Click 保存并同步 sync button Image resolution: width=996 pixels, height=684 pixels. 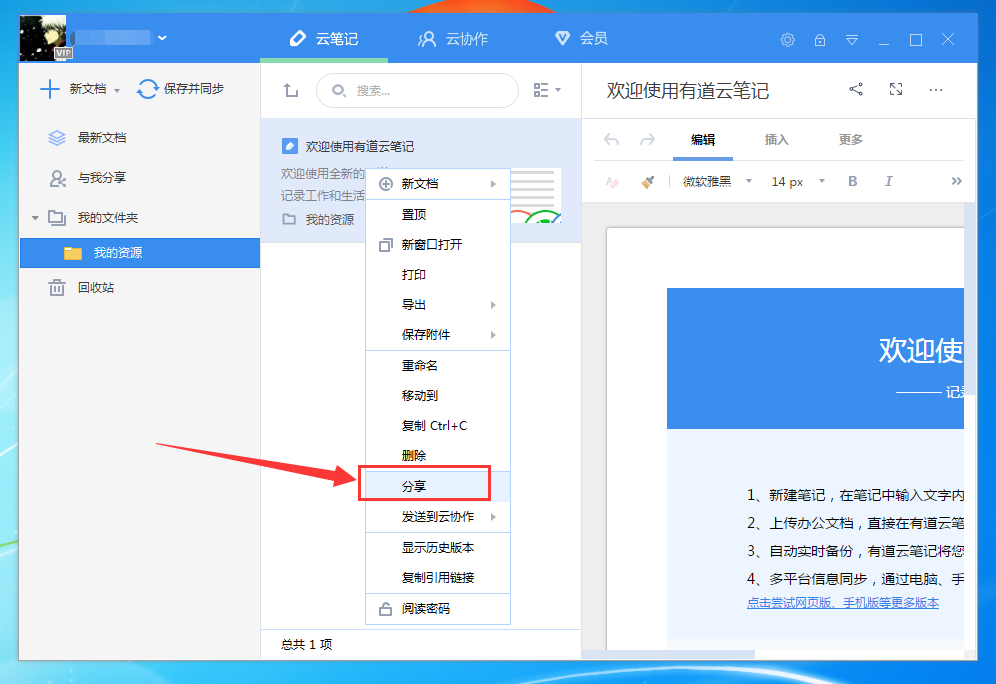180,89
